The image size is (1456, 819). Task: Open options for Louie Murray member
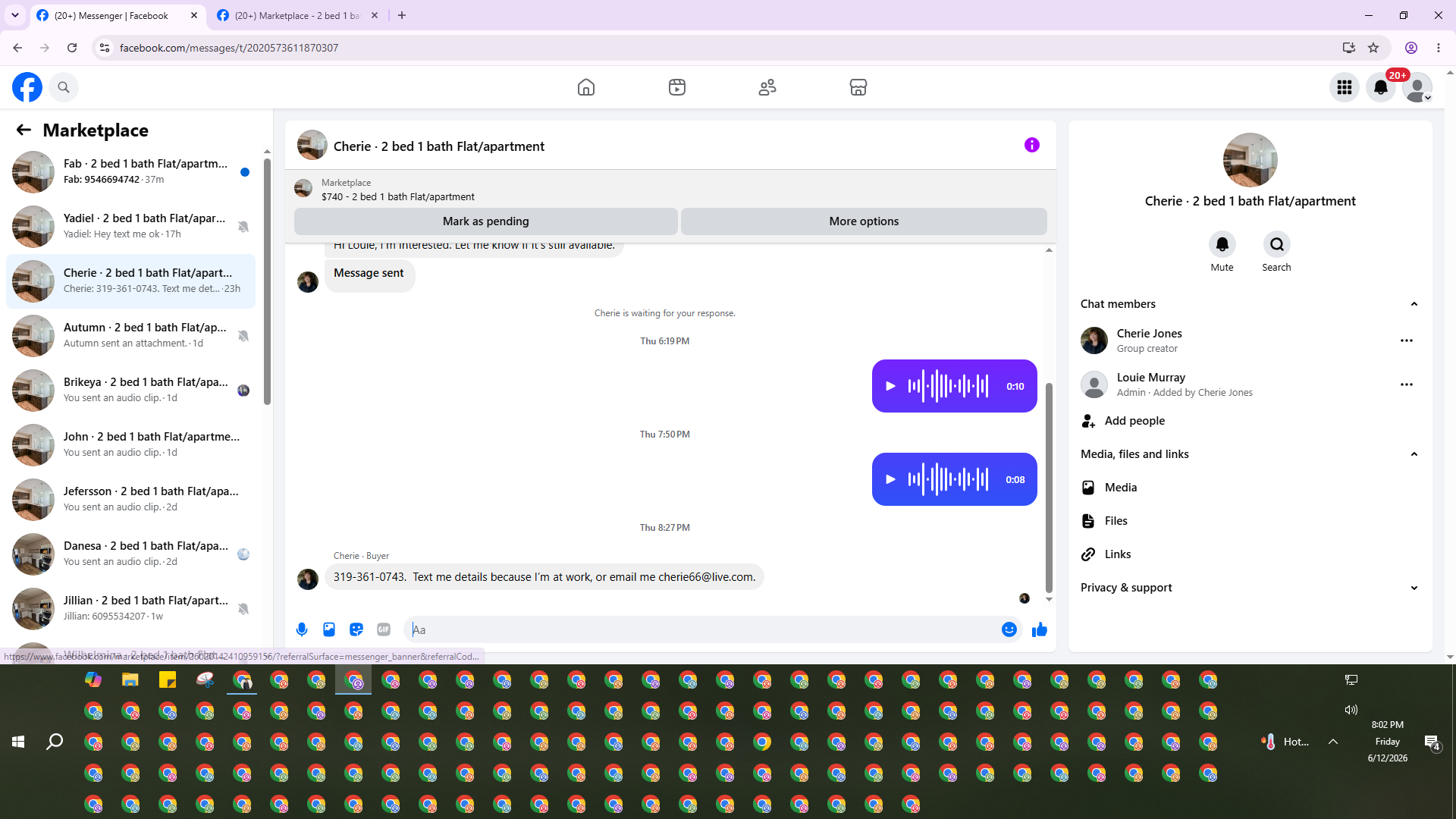1407,384
